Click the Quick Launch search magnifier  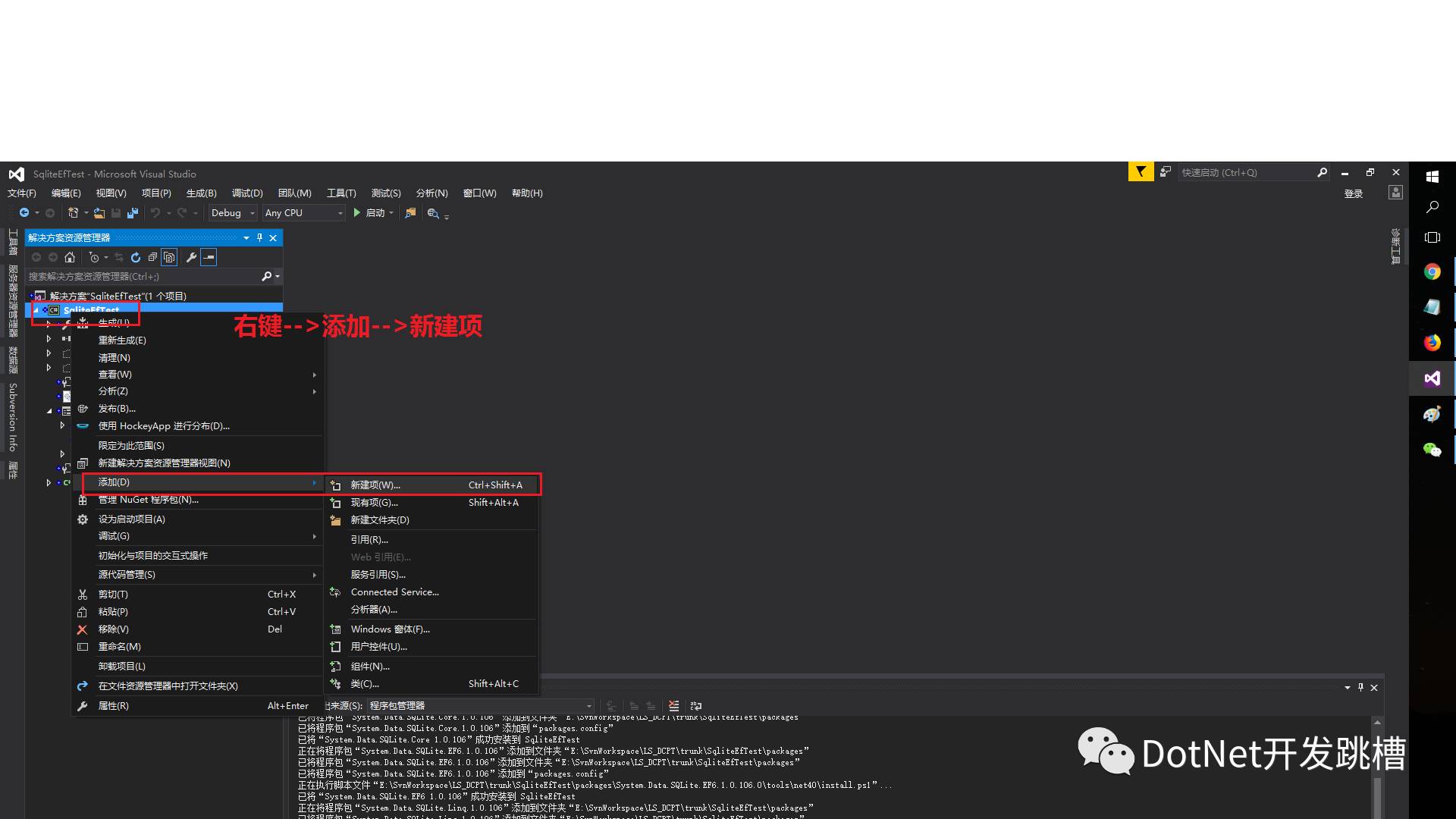point(1322,172)
